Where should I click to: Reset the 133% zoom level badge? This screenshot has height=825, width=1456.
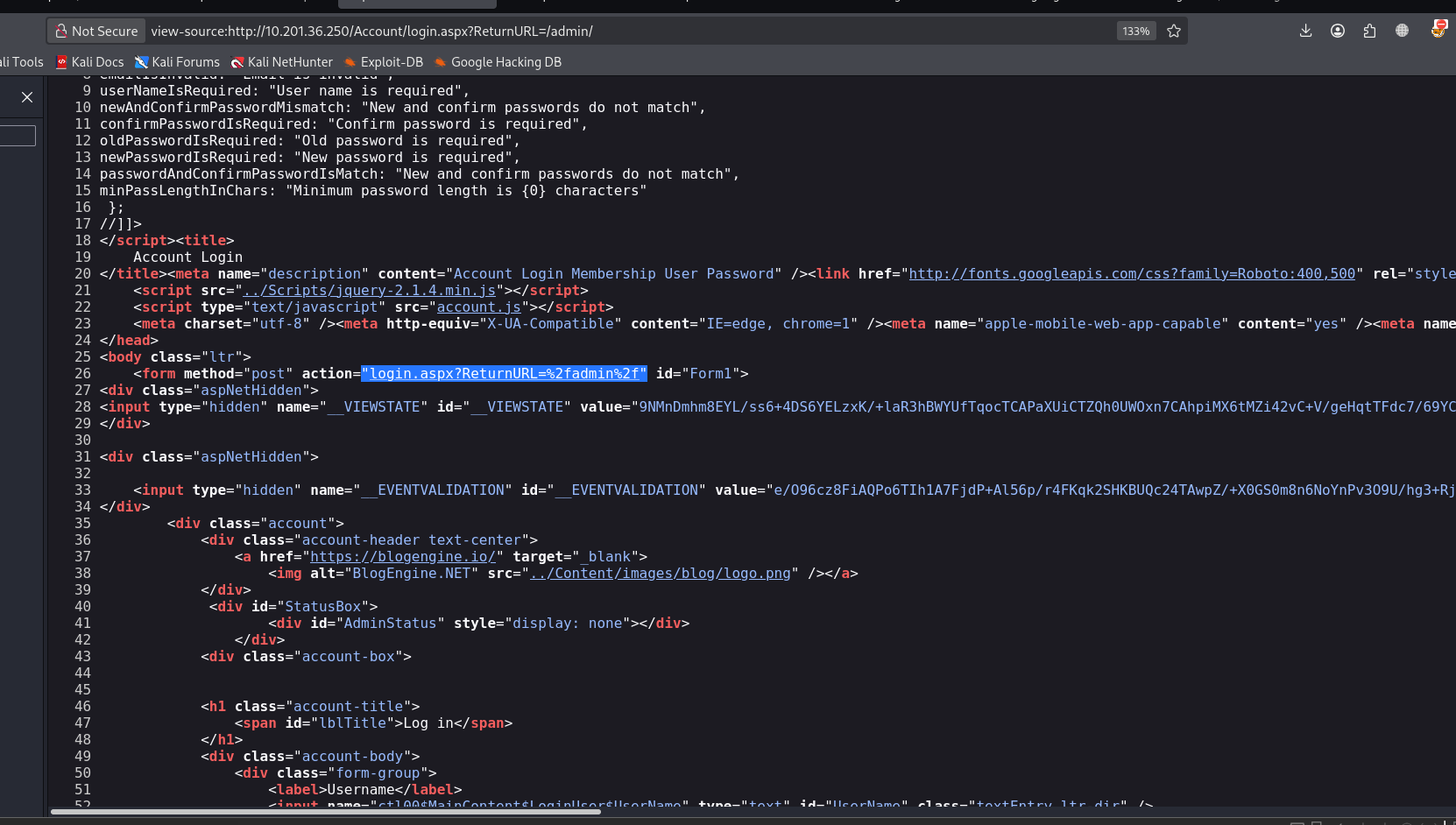point(1135,32)
